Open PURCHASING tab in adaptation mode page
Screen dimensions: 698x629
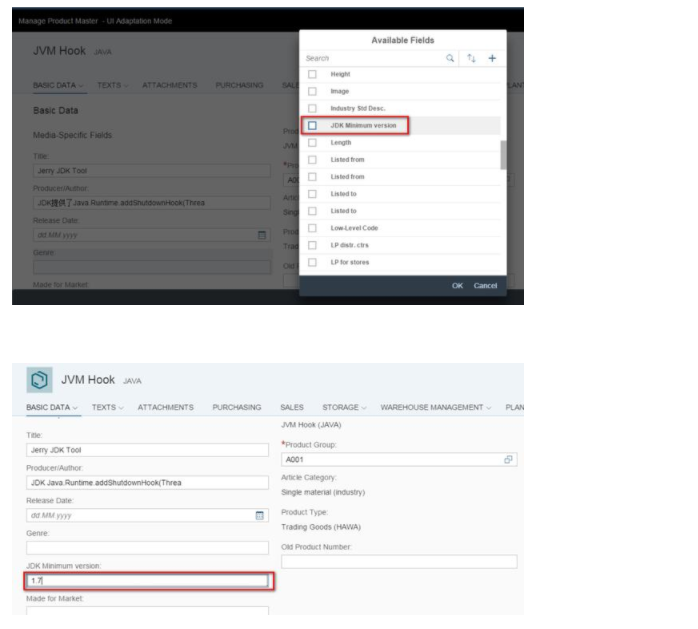tap(239, 85)
